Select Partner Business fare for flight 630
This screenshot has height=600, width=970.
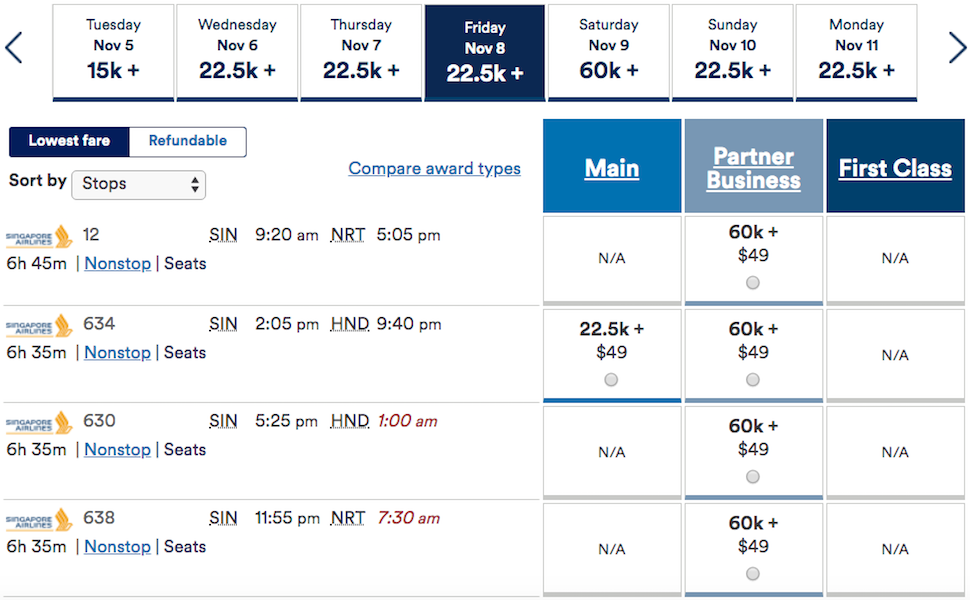coord(753,476)
